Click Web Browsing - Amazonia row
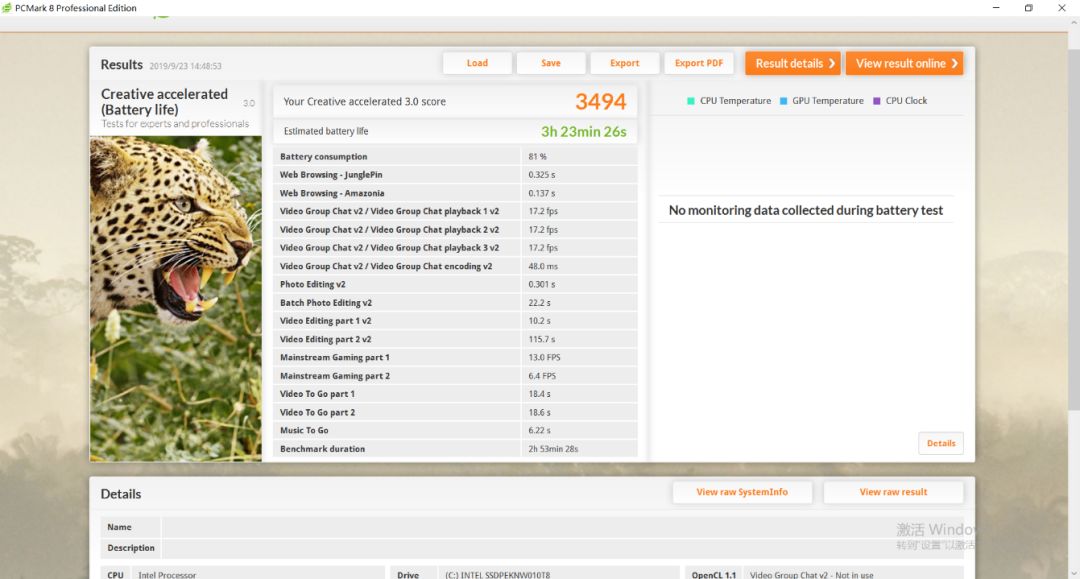The height and width of the screenshot is (579, 1080). click(x=455, y=193)
